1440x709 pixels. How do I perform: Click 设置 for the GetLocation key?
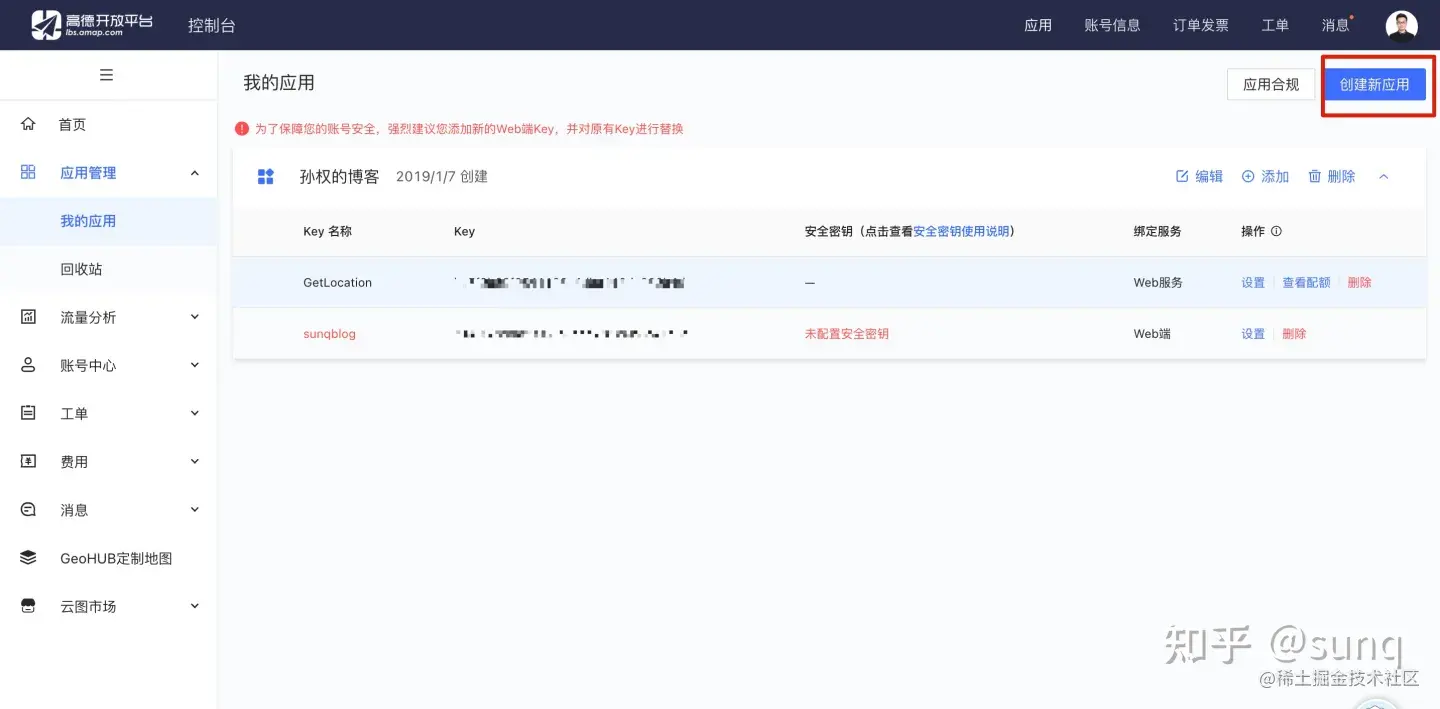point(1253,283)
